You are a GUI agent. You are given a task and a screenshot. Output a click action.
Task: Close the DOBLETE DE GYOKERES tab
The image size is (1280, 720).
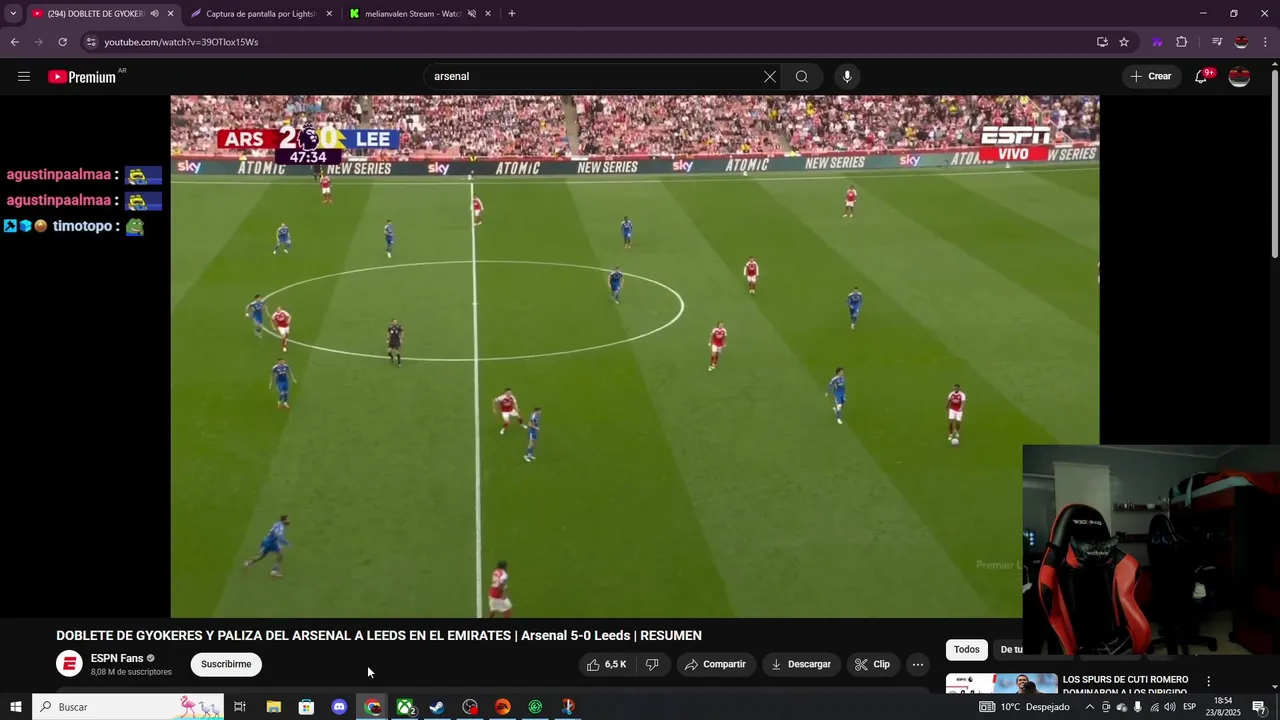click(170, 14)
